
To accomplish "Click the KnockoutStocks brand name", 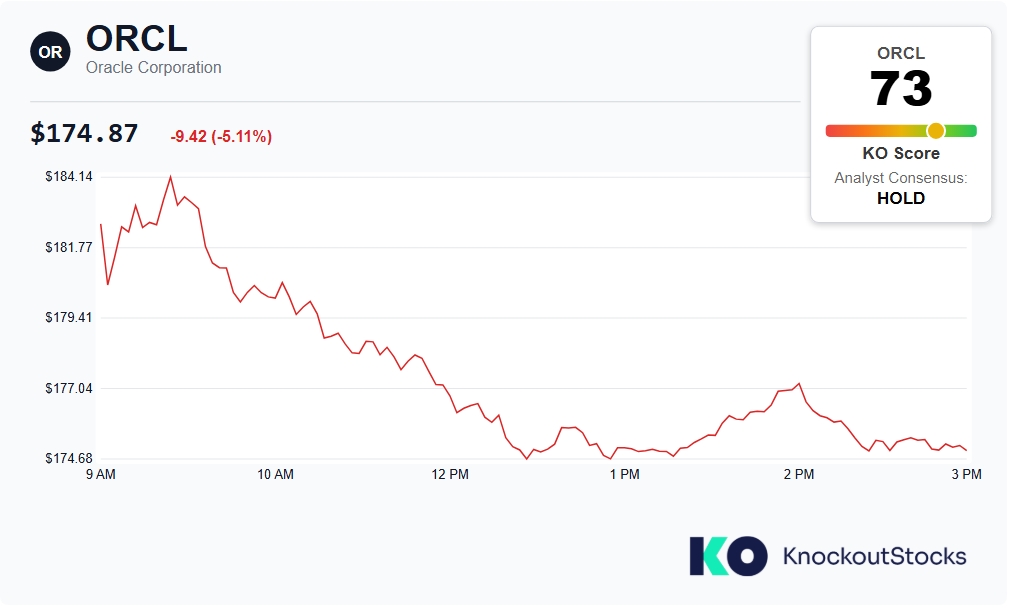I will pyautogui.click(x=875, y=556).
